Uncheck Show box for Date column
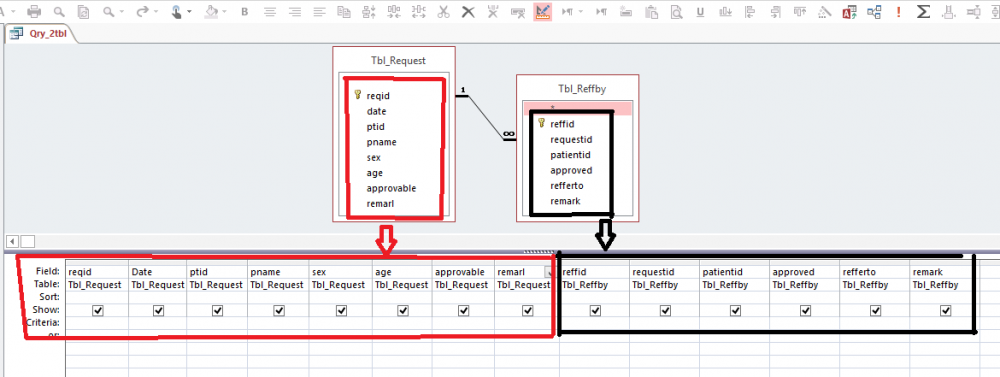1000x377 pixels. point(159,311)
